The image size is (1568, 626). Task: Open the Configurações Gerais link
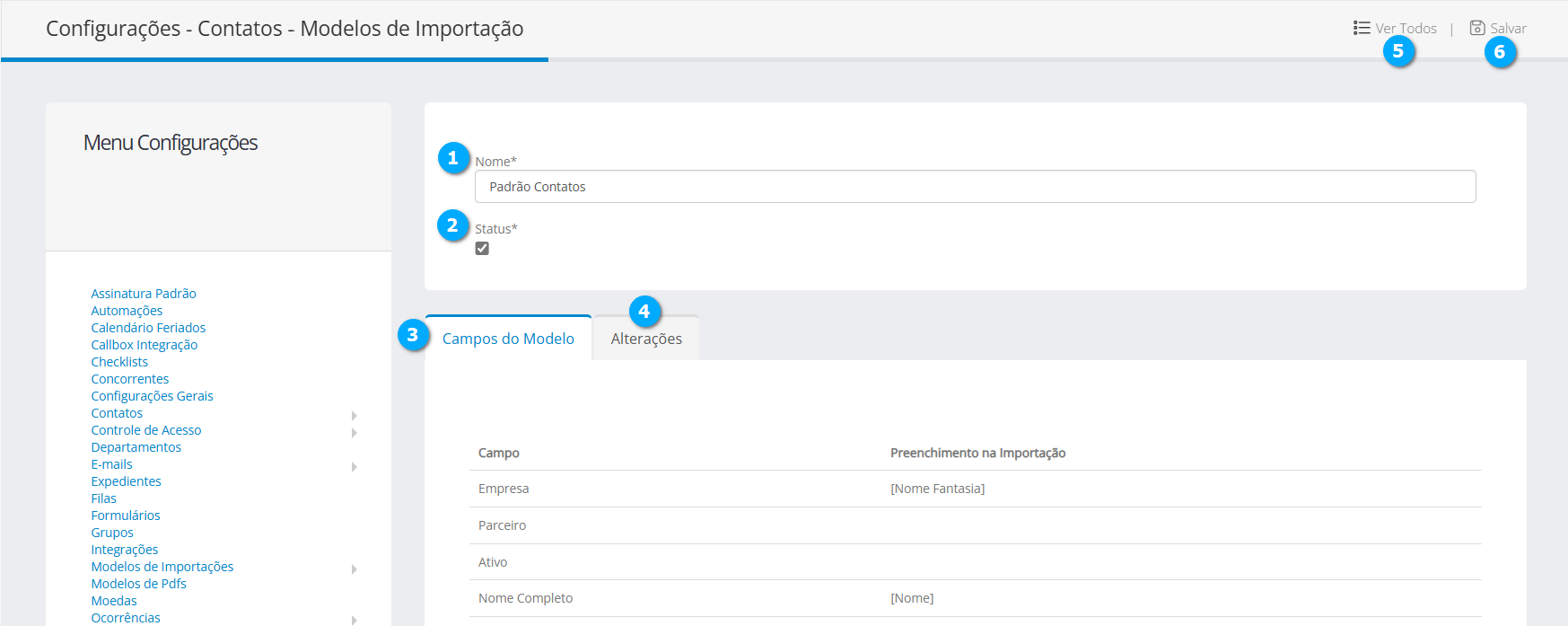(x=152, y=396)
